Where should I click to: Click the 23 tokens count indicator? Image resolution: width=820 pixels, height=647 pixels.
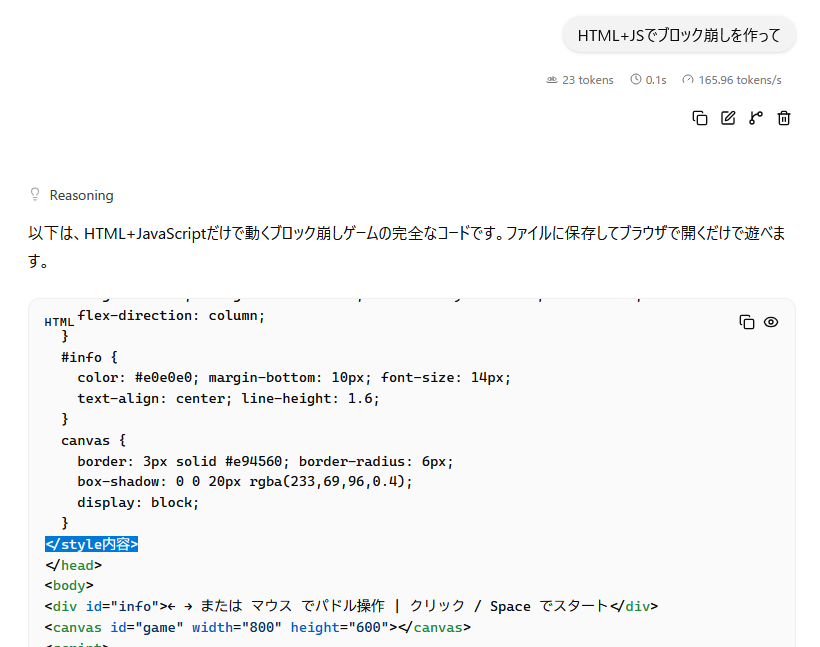click(x=580, y=80)
